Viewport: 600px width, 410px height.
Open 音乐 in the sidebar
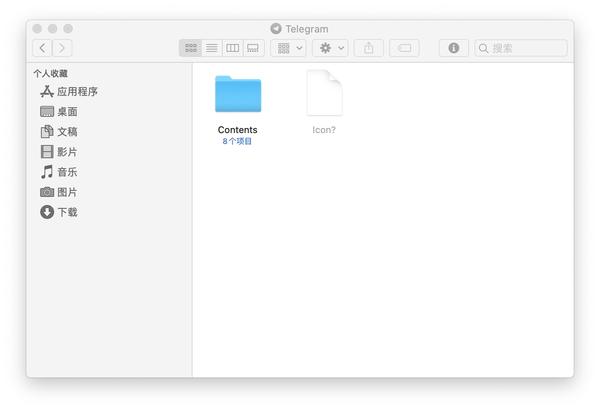[59, 172]
